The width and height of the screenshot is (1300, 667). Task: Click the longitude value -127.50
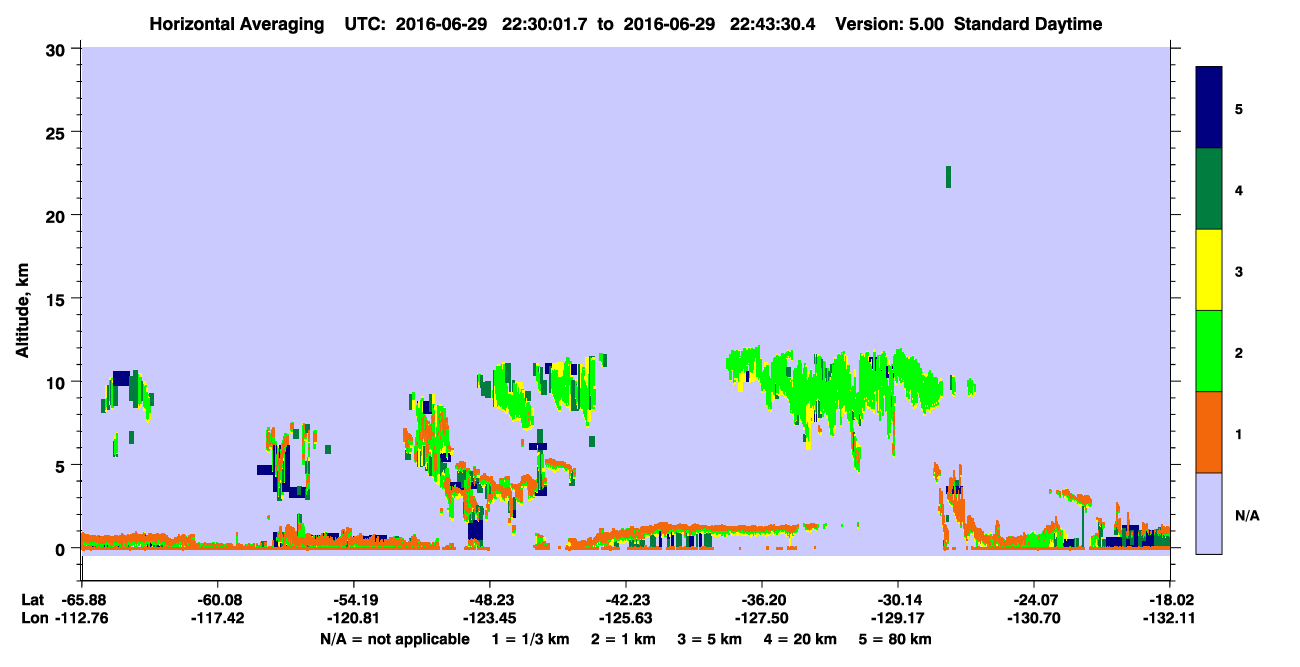[762, 619]
